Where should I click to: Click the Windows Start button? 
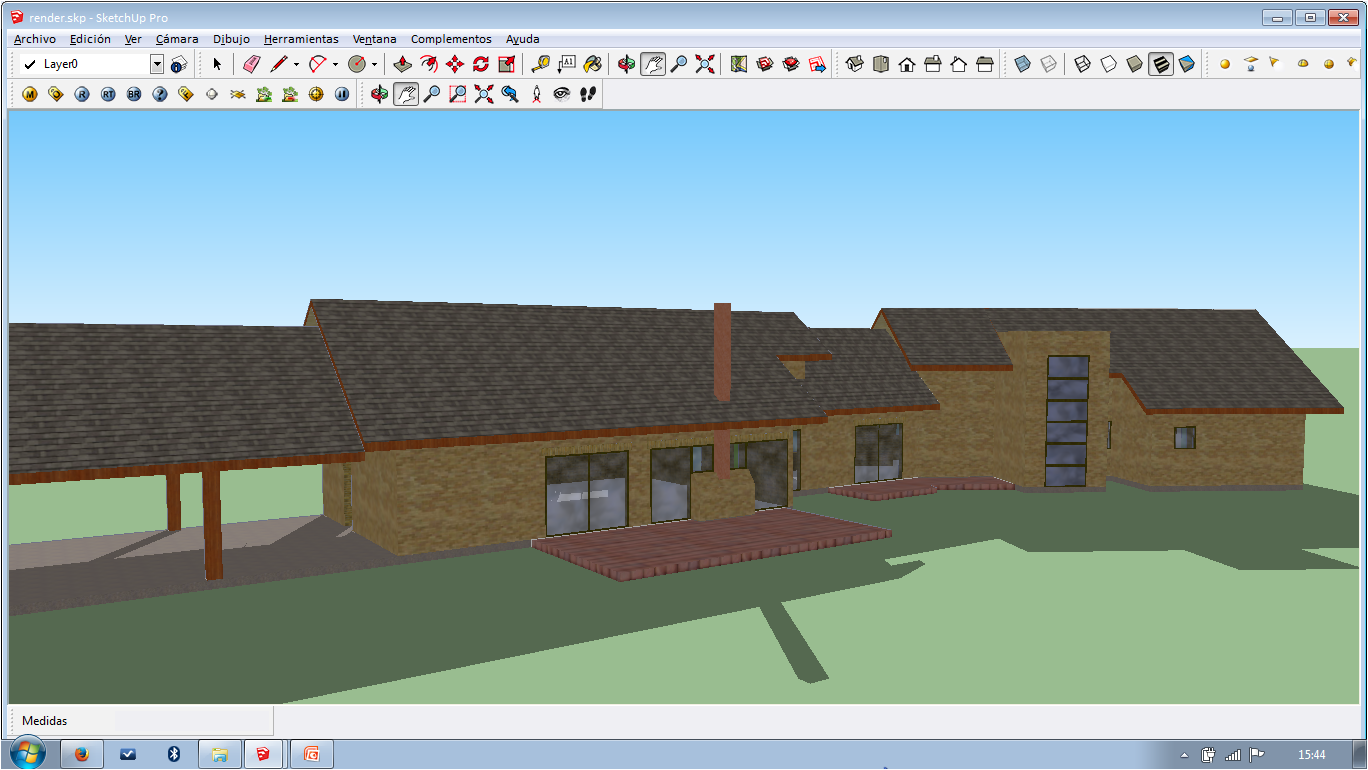point(27,754)
